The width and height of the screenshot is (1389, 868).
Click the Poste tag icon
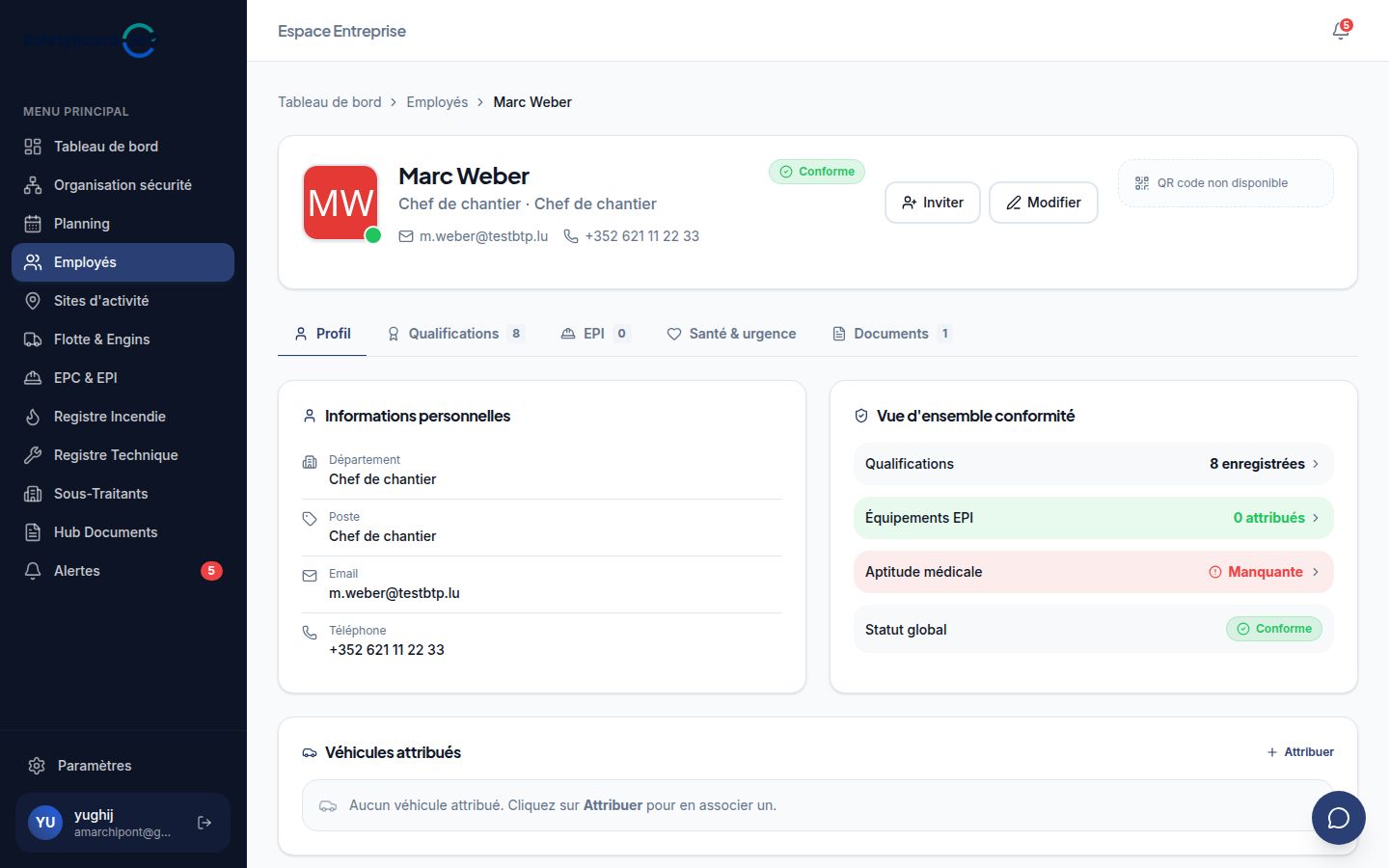[x=310, y=519]
